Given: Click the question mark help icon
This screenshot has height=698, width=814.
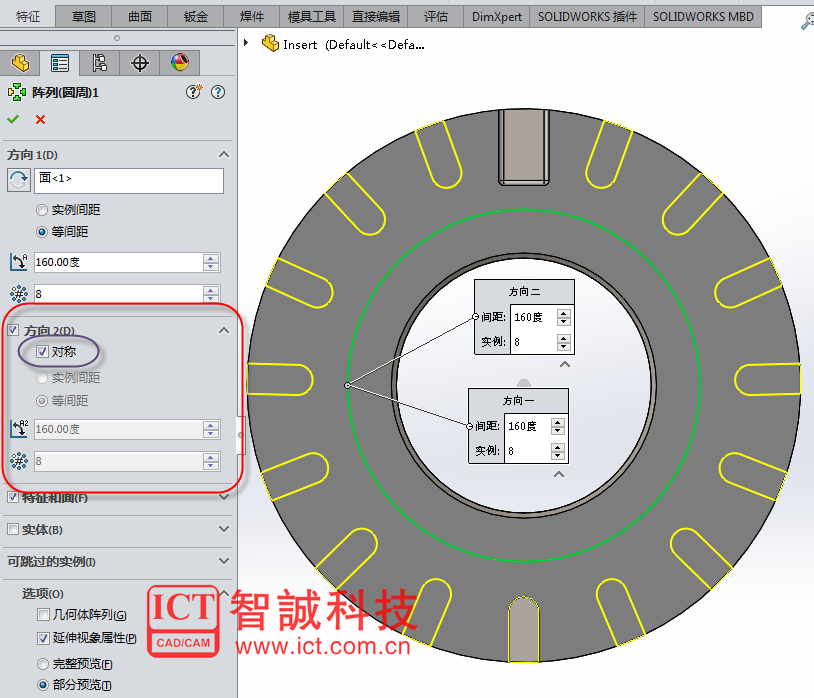Looking at the screenshot, I should [x=218, y=92].
